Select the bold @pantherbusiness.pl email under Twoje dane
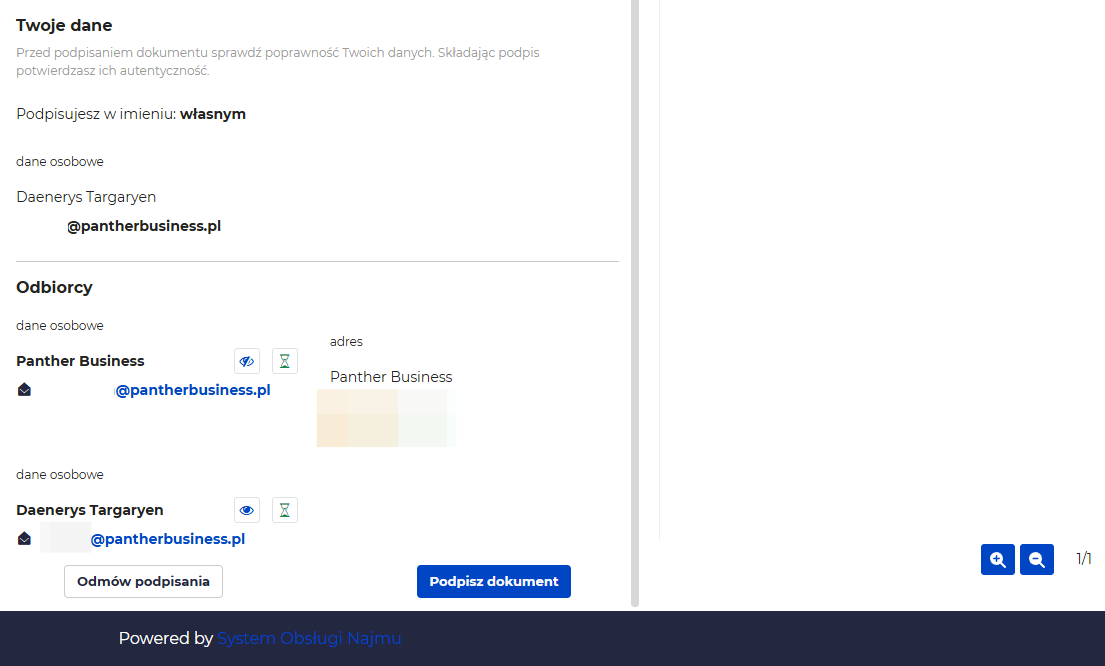The image size is (1105, 666). pyautogui.click(x=144, y=226)
